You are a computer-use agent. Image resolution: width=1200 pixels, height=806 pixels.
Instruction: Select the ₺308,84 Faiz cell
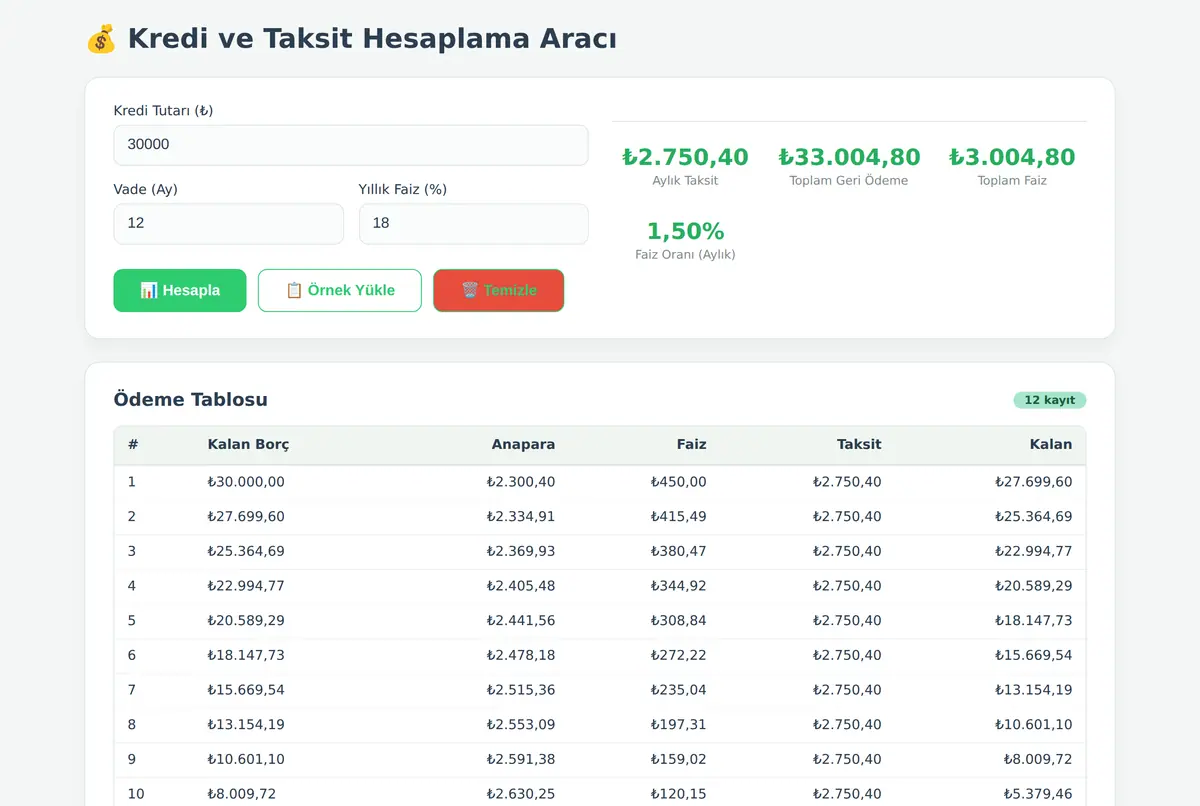pyautogui.click(x=678, y=621)
